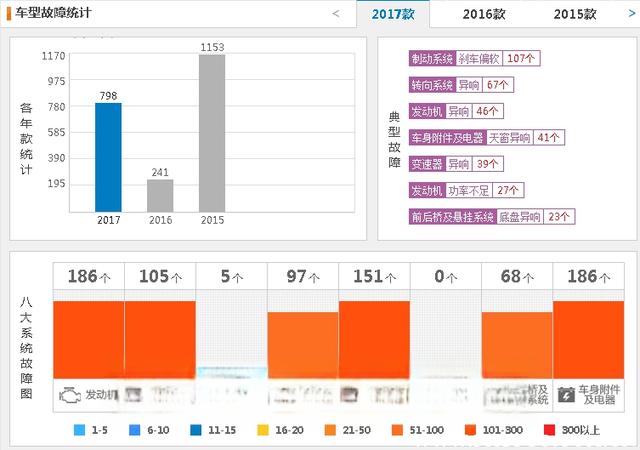Click the right arrow after year tabs

(x=632, y=13)
